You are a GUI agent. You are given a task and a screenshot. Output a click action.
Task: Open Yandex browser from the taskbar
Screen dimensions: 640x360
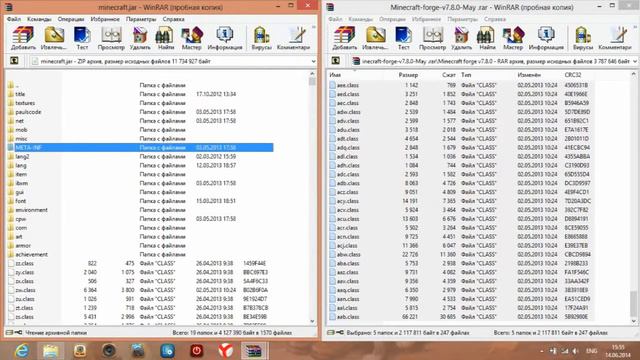click(x=225, y=351)
